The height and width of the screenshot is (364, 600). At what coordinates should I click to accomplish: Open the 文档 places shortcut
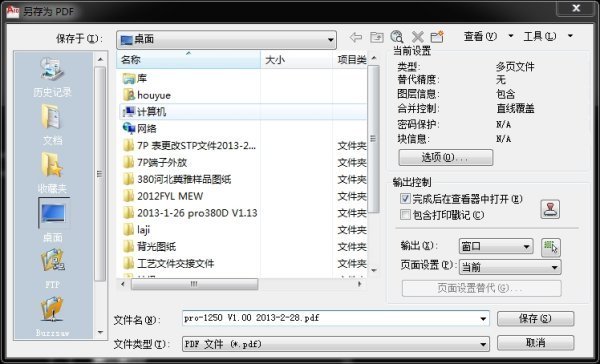pyautogui.click(x=52, y=124)
